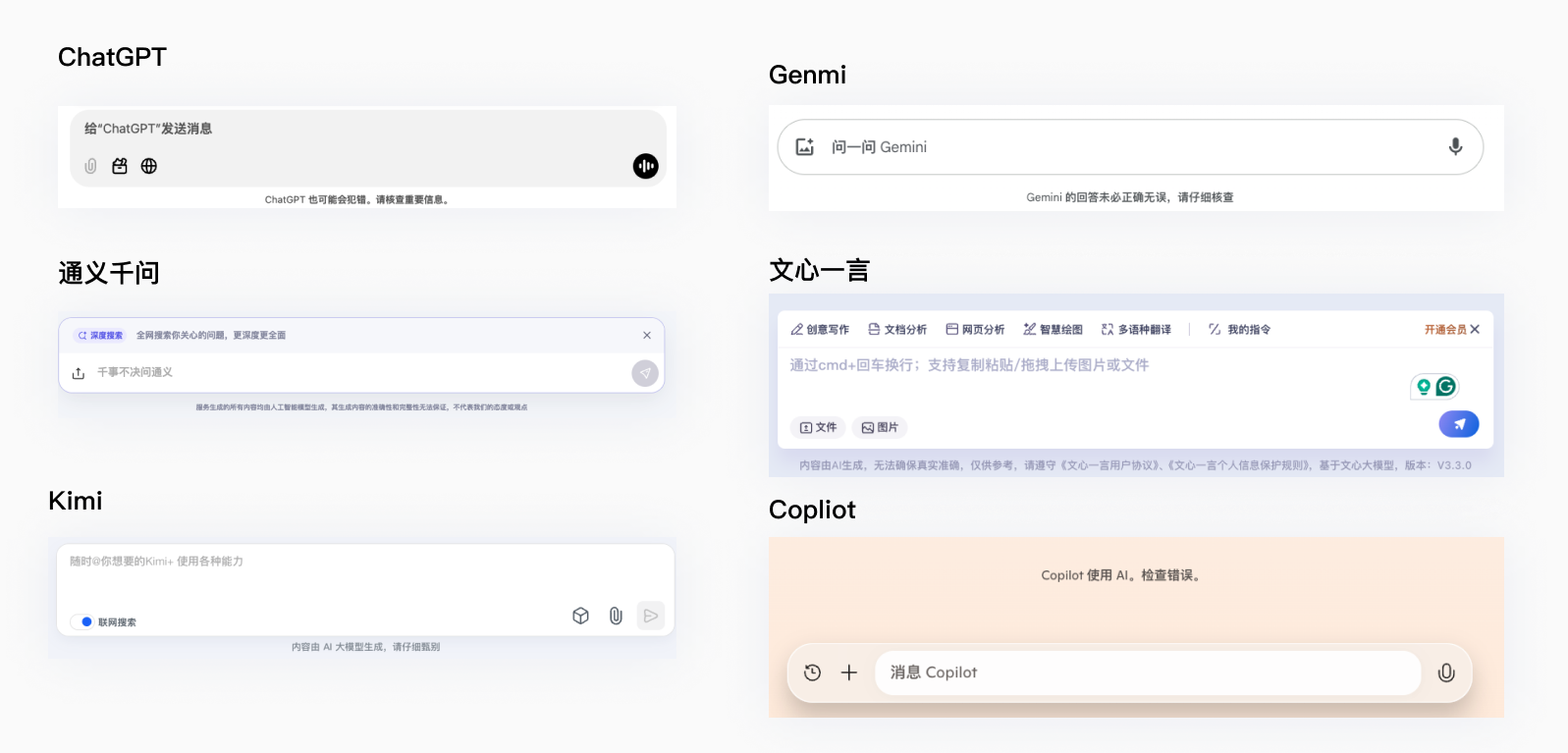Toggle the 深度搜索 tag in 通义千问
Viewport: 1568px width, 753px height.
(100, 336)
